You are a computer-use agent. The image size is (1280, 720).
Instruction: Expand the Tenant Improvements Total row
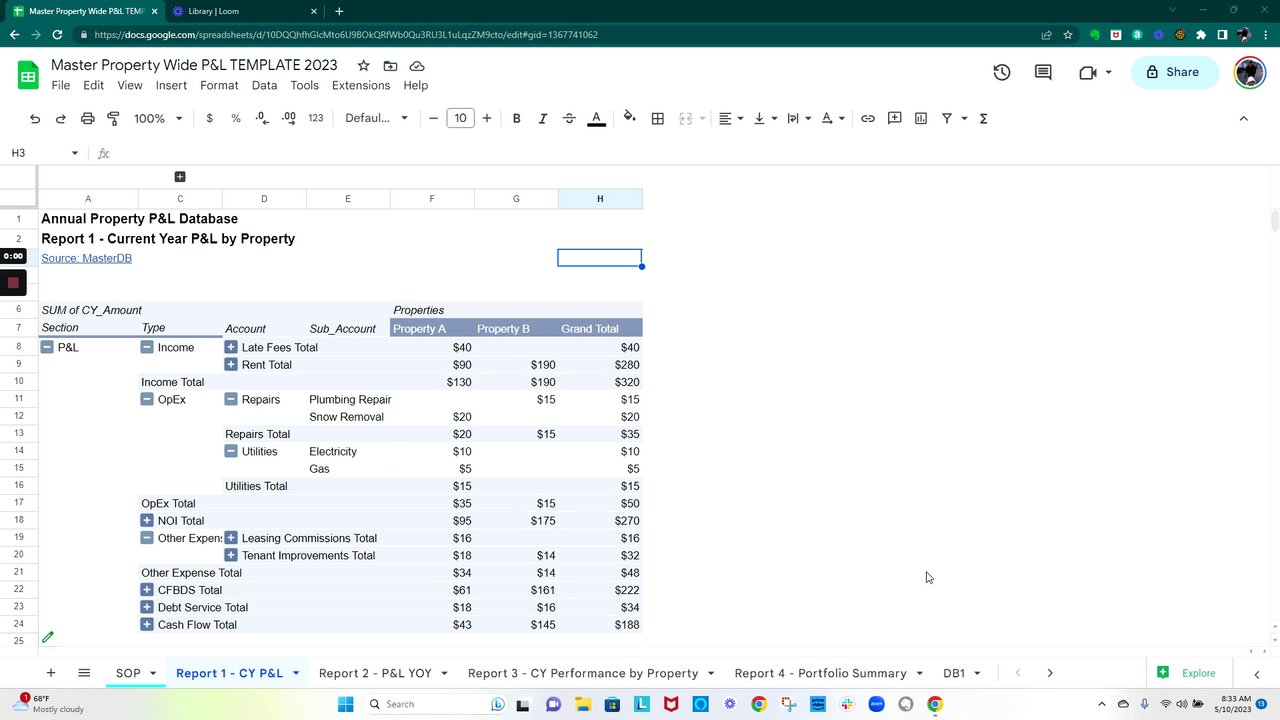click(x=231, y=555)
